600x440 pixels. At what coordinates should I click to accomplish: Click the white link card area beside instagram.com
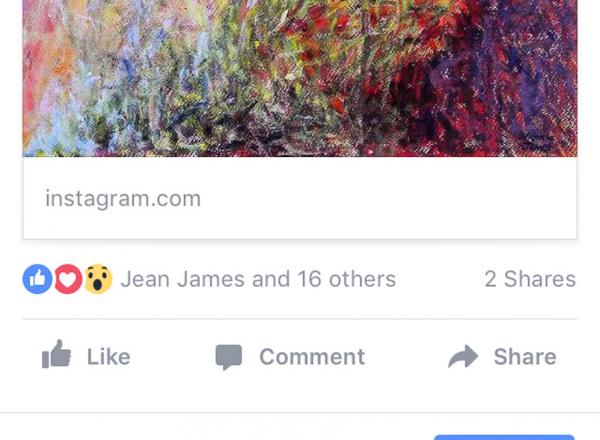[x=386, y=198]
